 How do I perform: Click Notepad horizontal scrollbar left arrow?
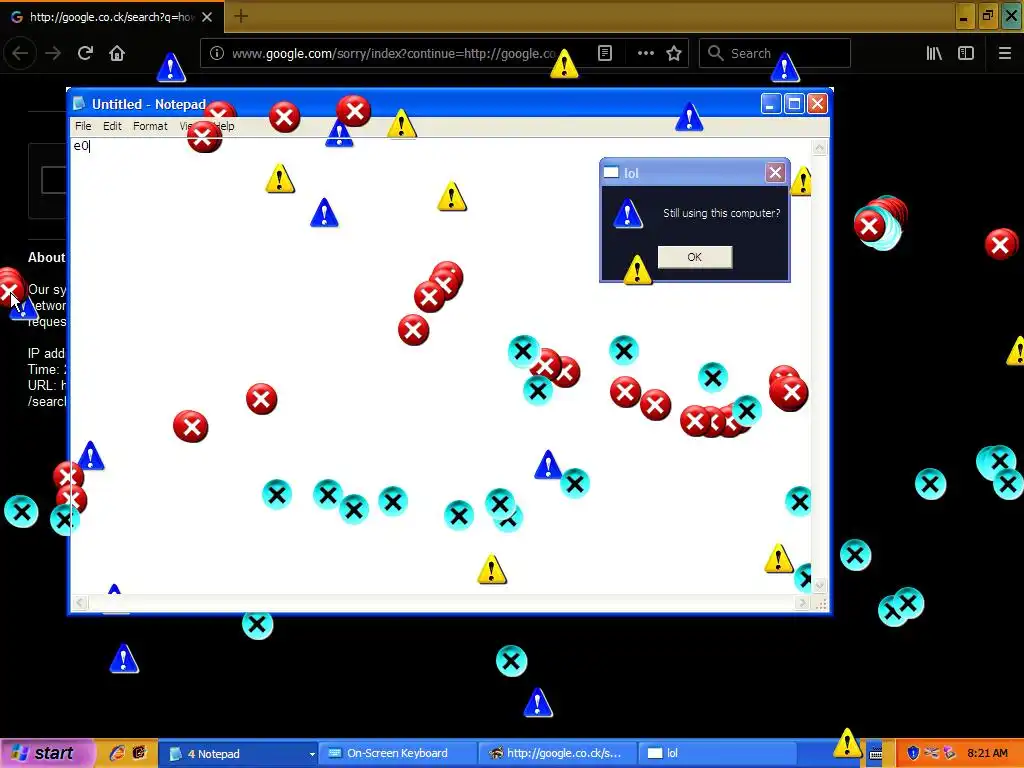(x=80, y=603)
